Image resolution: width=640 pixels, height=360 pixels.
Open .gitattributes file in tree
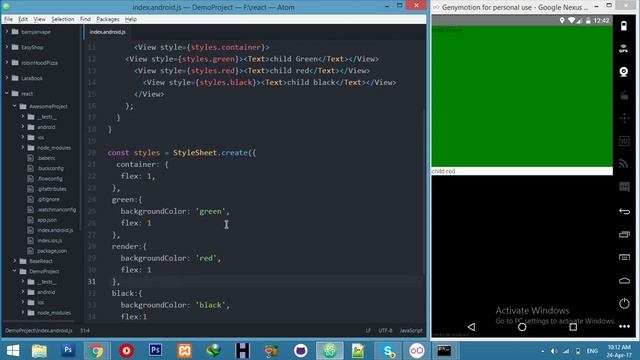(51, 189)
